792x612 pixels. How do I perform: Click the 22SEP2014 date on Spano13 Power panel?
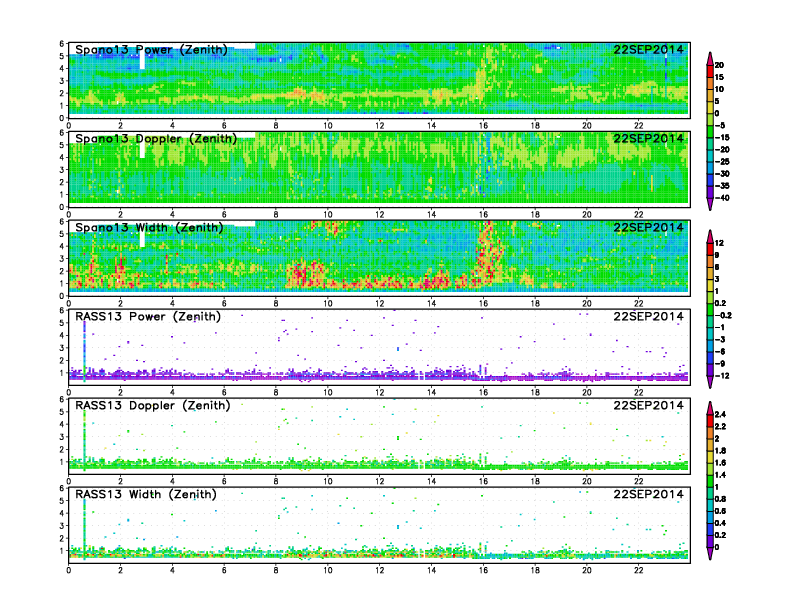(x=648, y=49)
